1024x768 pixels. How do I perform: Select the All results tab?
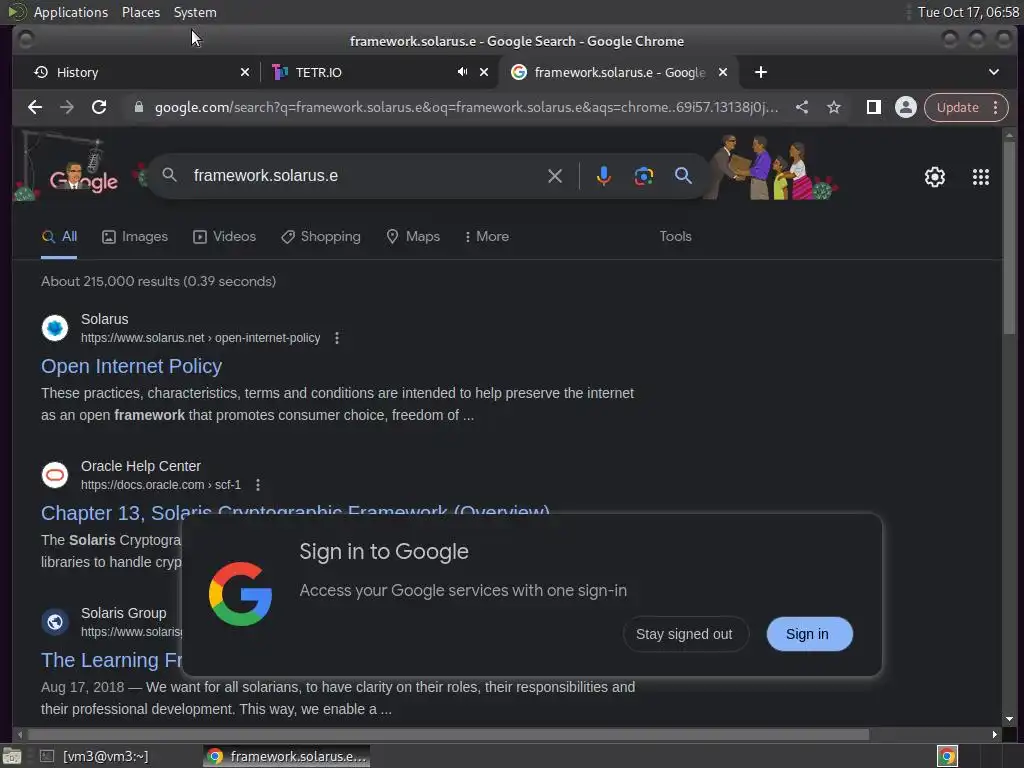point(59,236)
